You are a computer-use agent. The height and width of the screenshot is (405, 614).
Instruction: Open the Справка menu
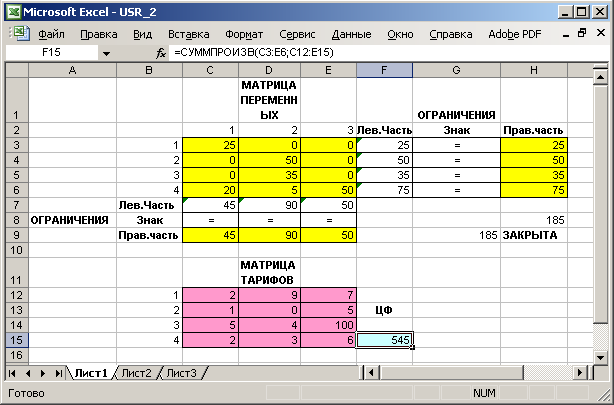(x=450, y=34)
